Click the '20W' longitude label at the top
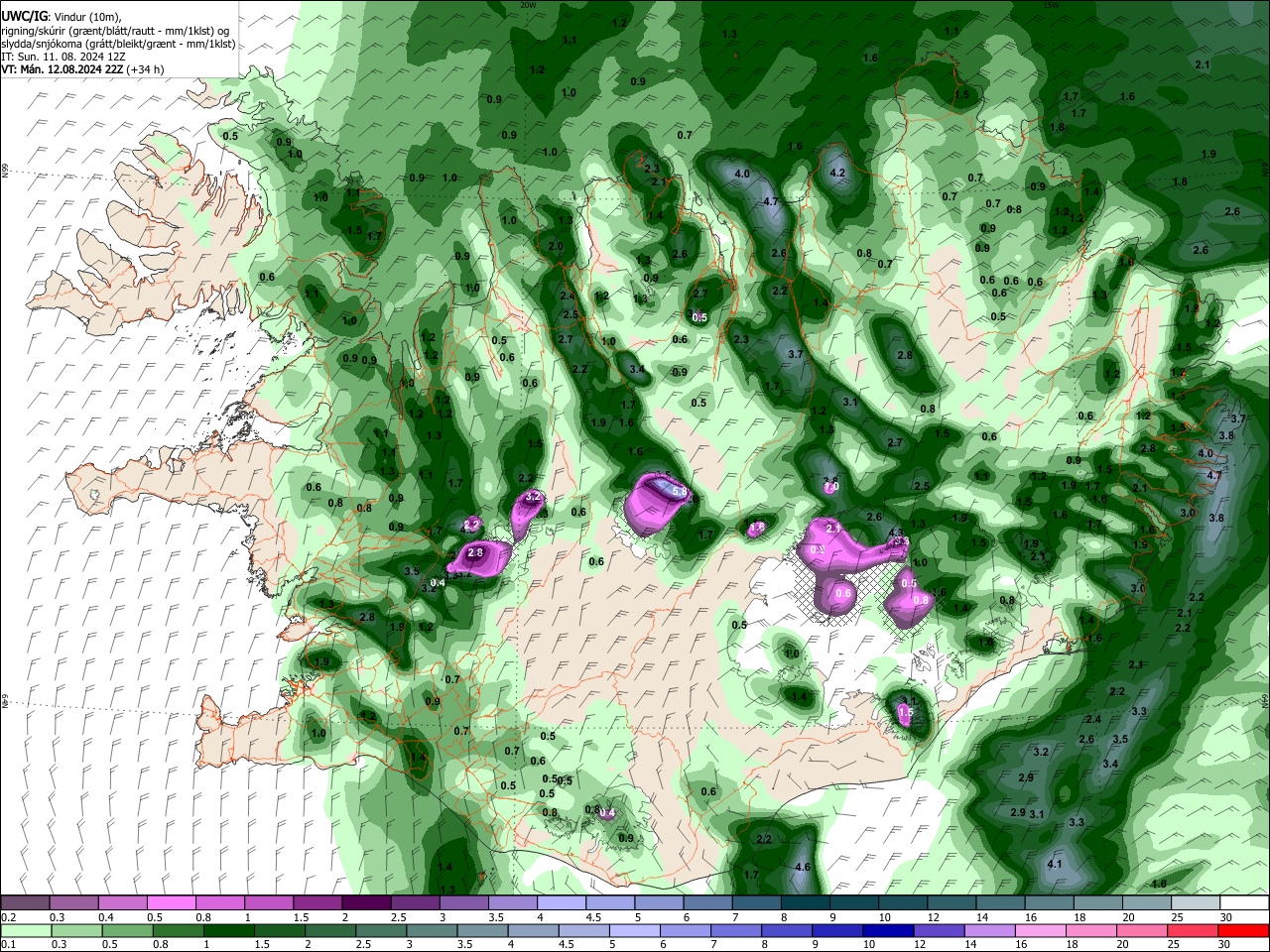 pyautogui.click(x=529, y=5)
